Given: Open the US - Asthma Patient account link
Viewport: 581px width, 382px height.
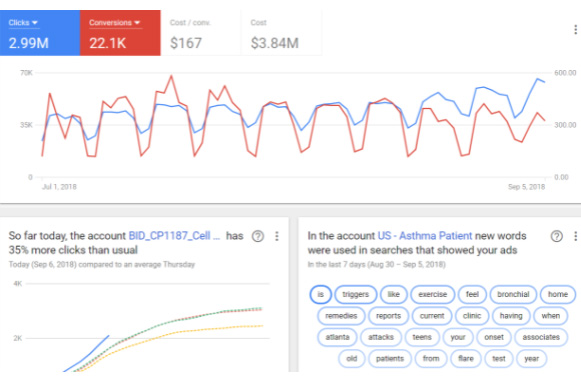Looking at the screenshot, I should (425, 236).
